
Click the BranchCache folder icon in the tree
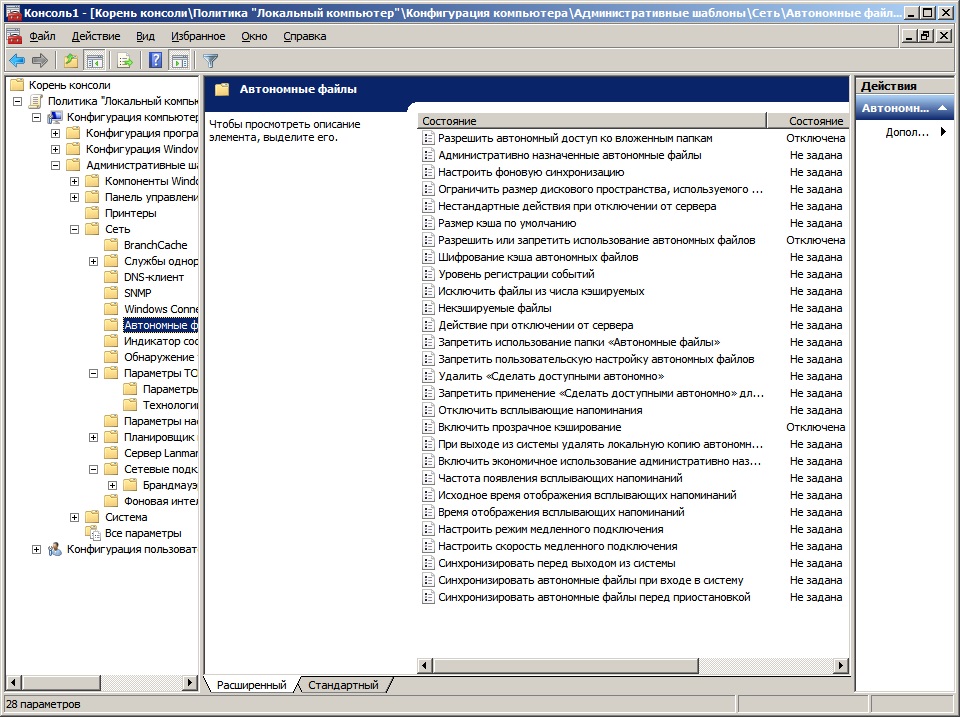111,245
